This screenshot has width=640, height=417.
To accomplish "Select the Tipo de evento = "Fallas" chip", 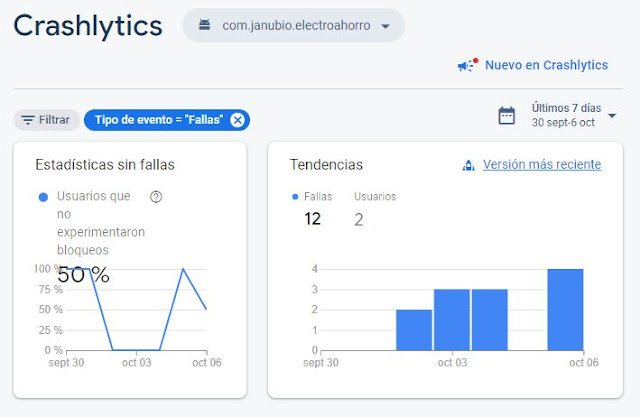I will [167, 120].
